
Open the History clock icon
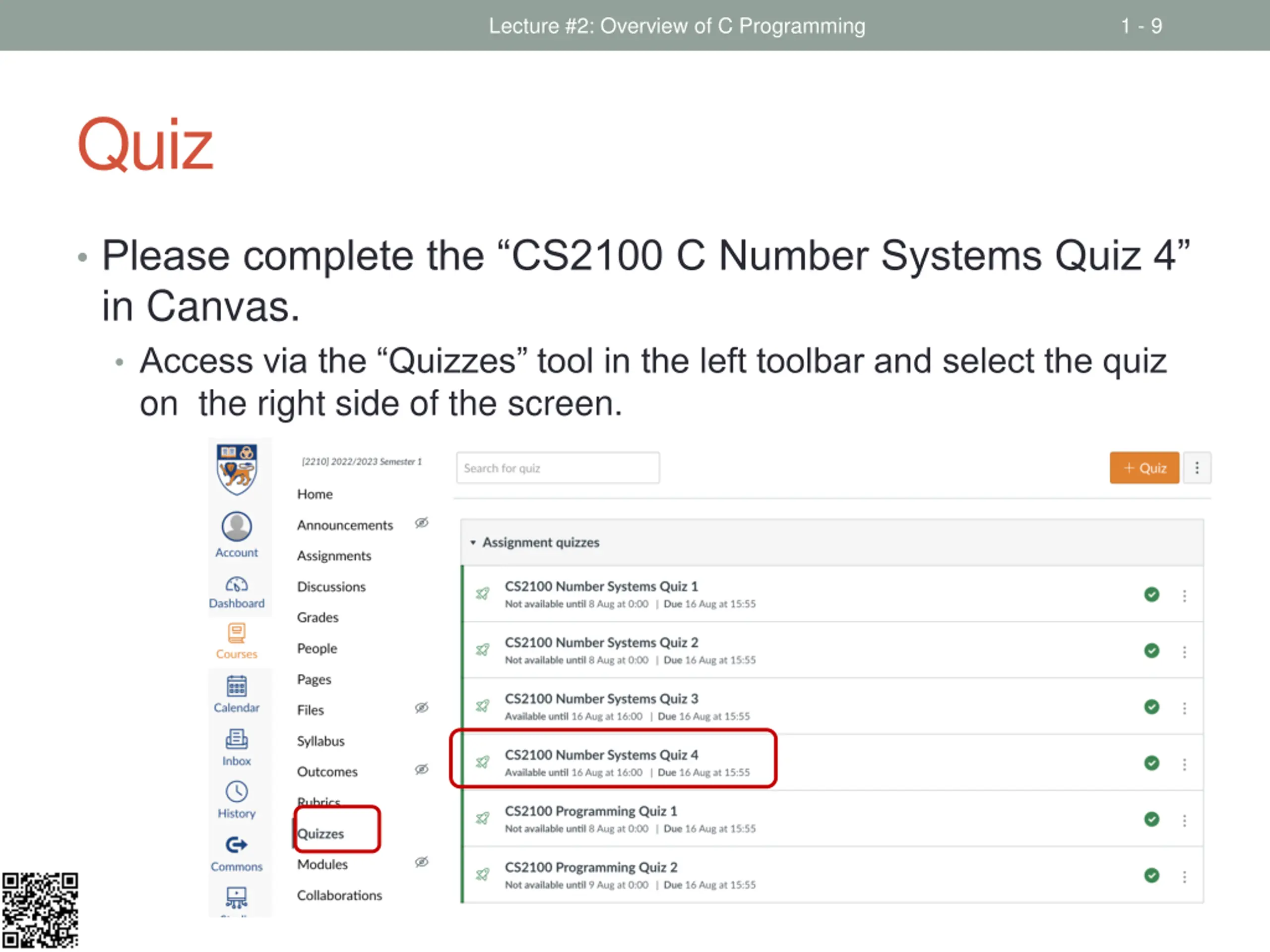(x=237, y=792)
